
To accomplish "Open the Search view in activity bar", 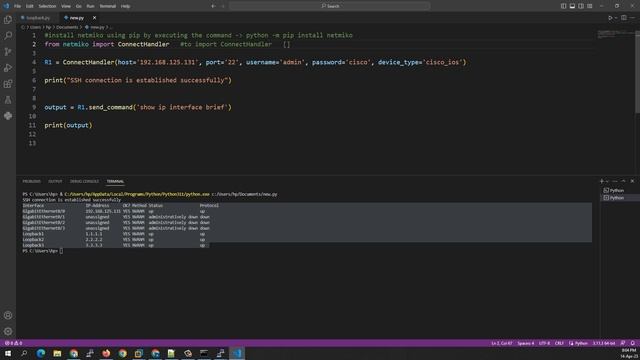I will 8,36.
